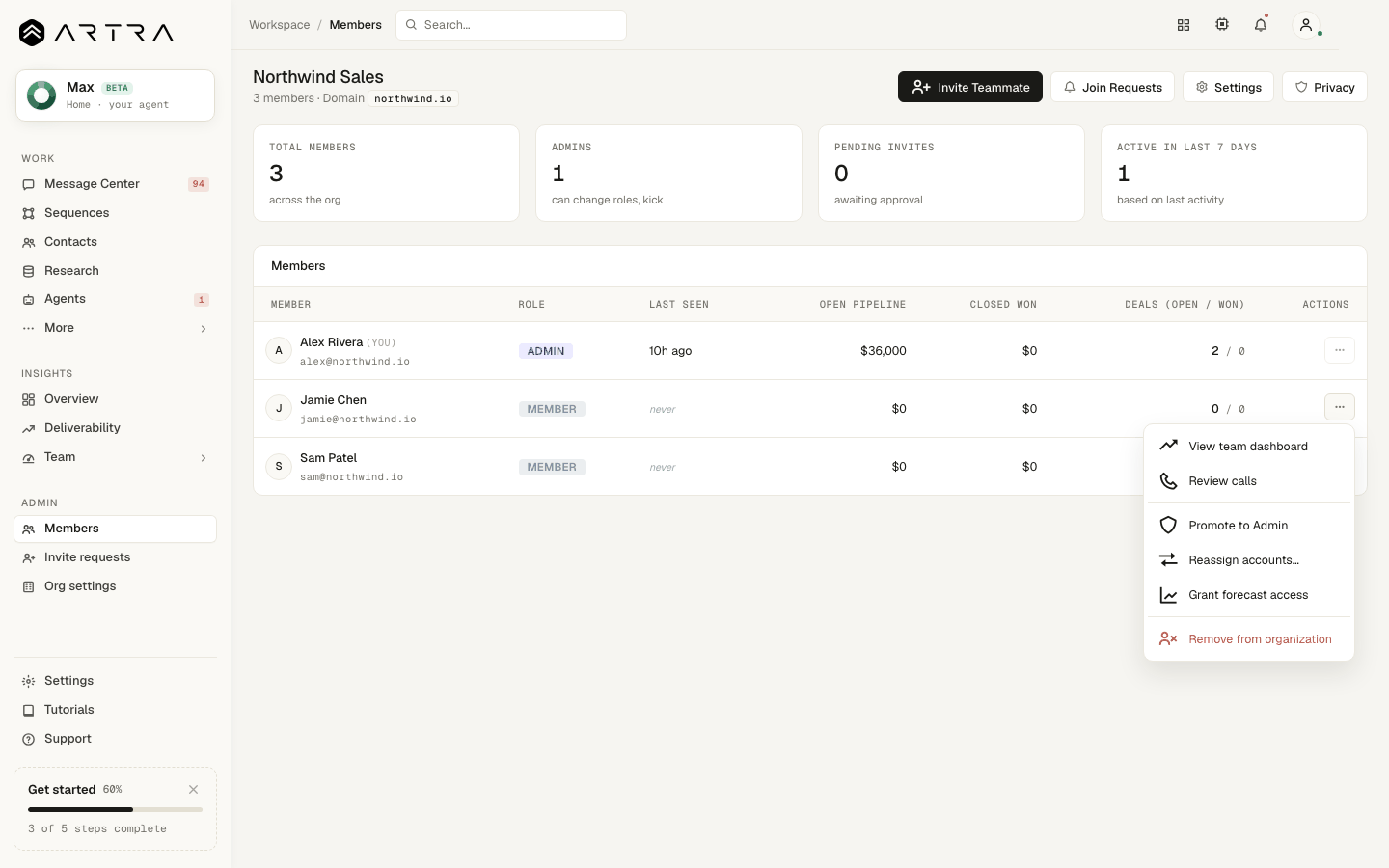Expand the More menu chevron

[204, 329]
